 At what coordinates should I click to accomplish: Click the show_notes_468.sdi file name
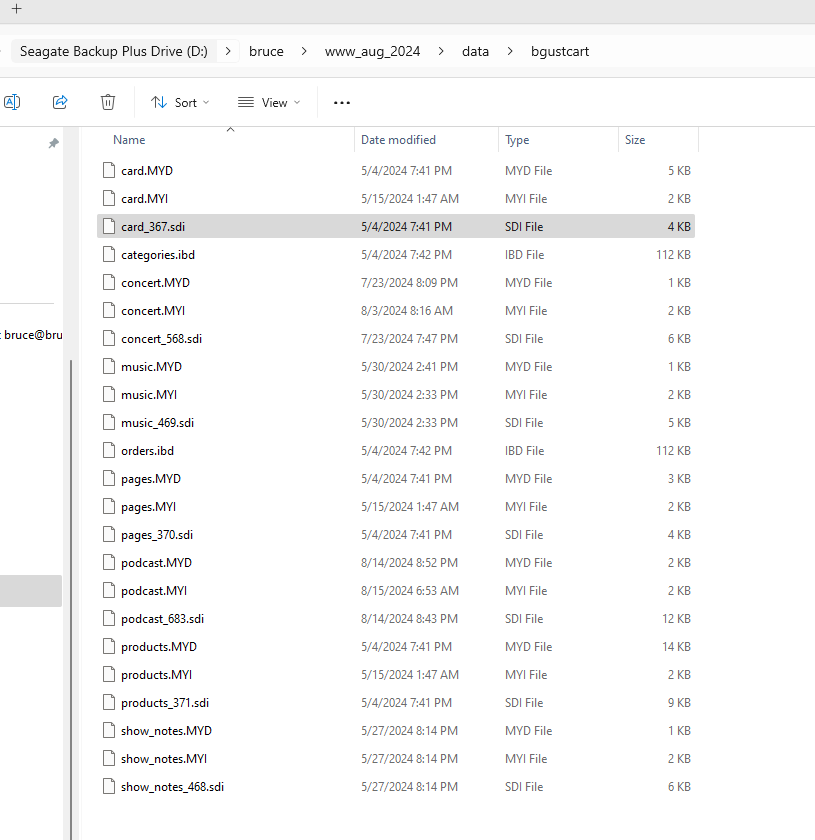(173, 787)
